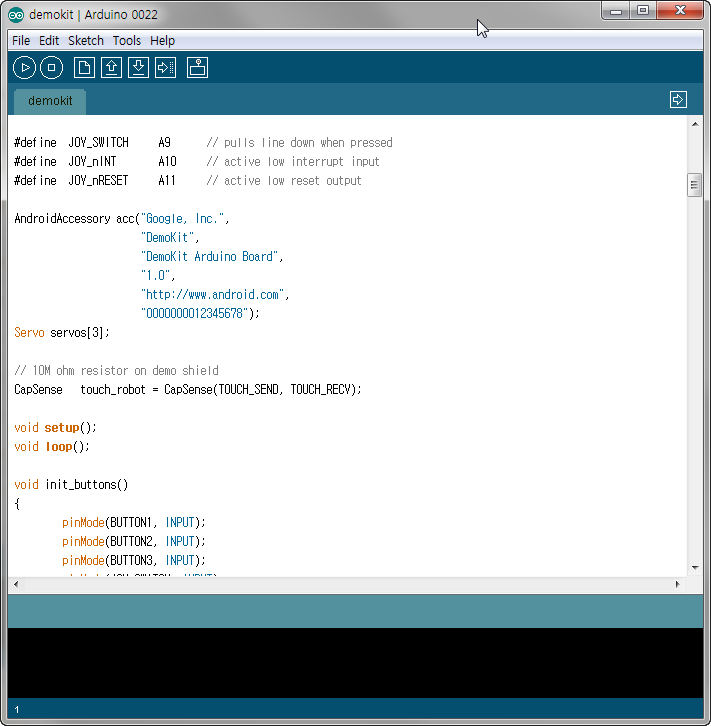Screen dimensions: 711x726
Task: Click the void setup() declaration
Action: point(55,427)
